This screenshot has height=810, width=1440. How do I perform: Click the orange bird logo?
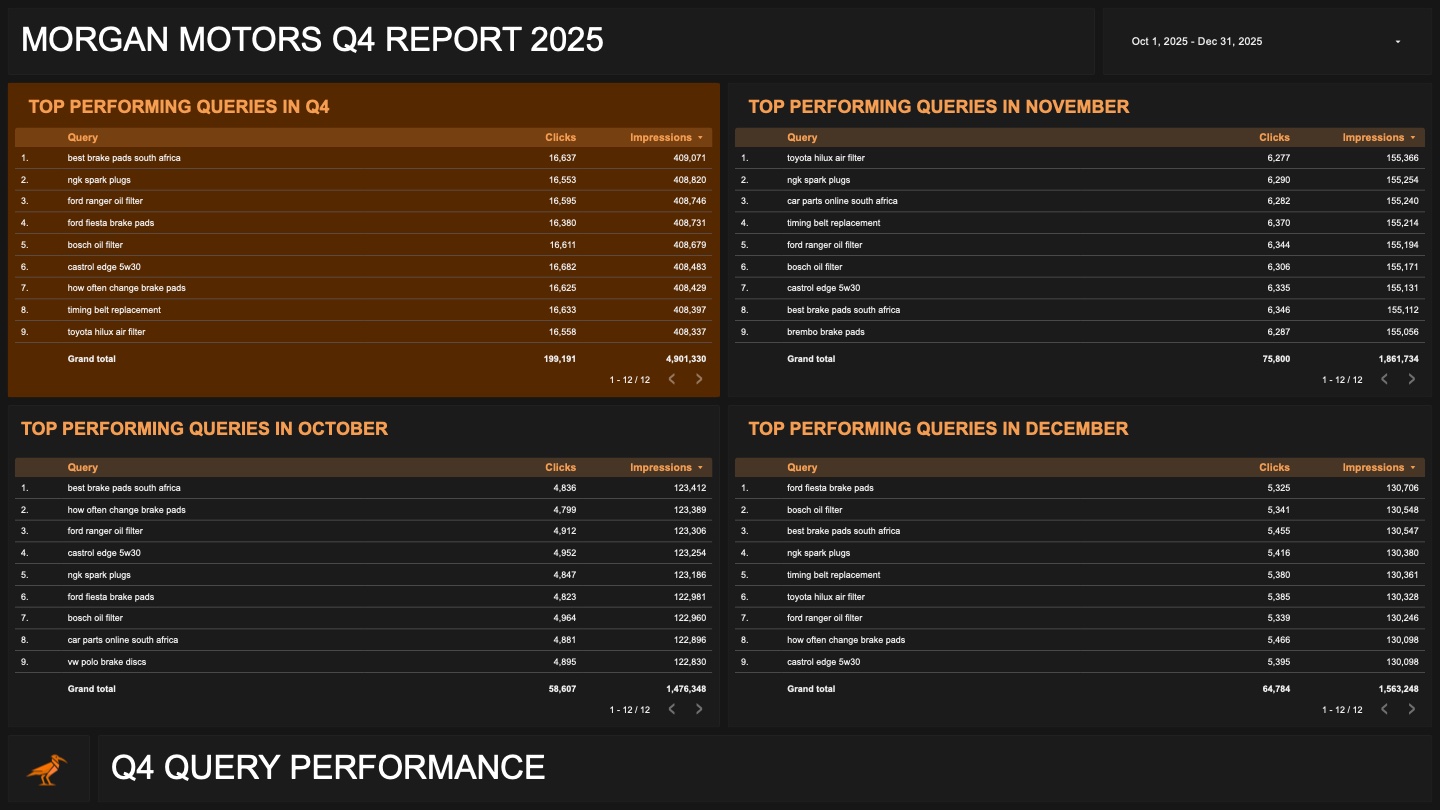point(48,768)
